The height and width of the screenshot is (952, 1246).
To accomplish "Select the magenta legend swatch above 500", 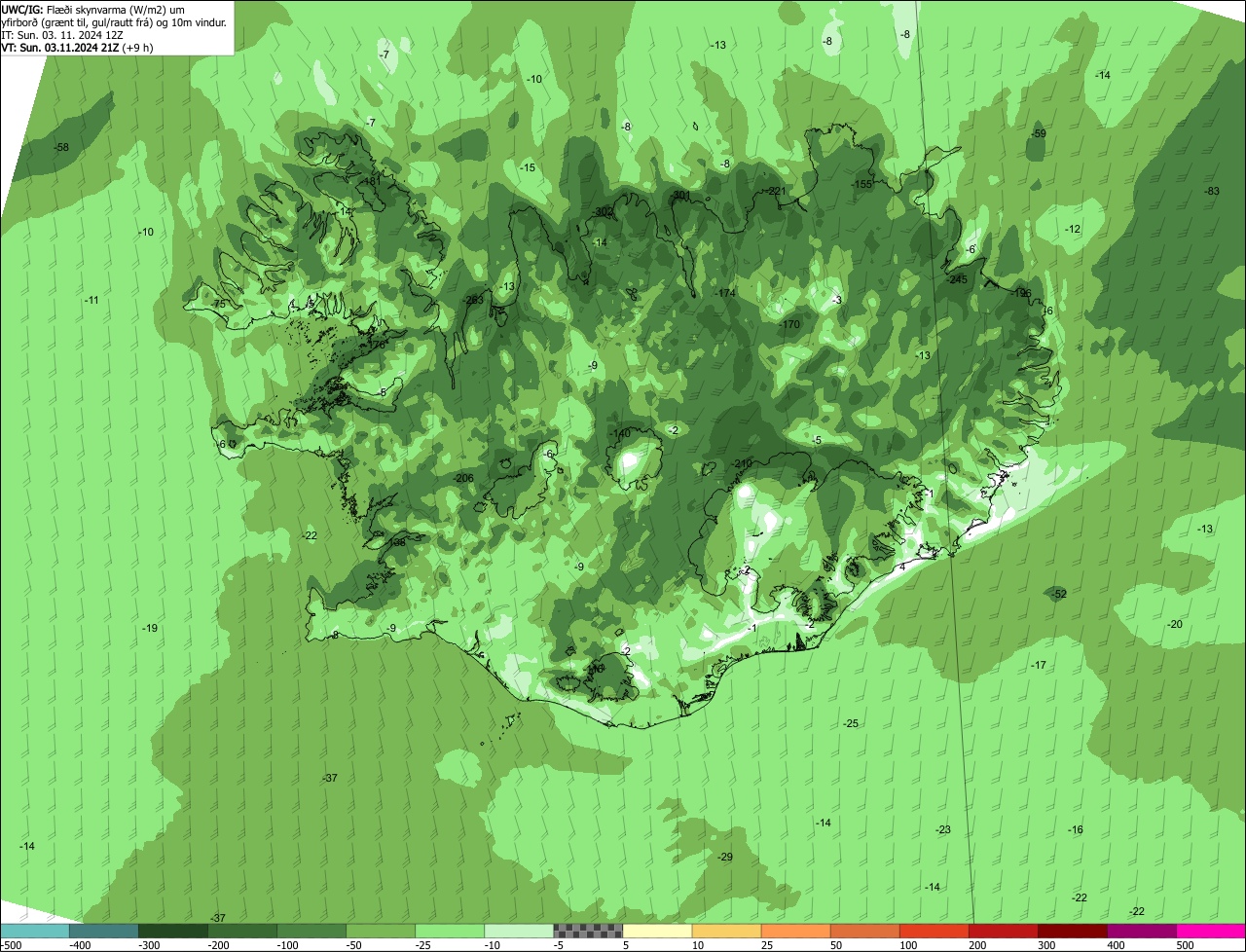I will 1211,931.
